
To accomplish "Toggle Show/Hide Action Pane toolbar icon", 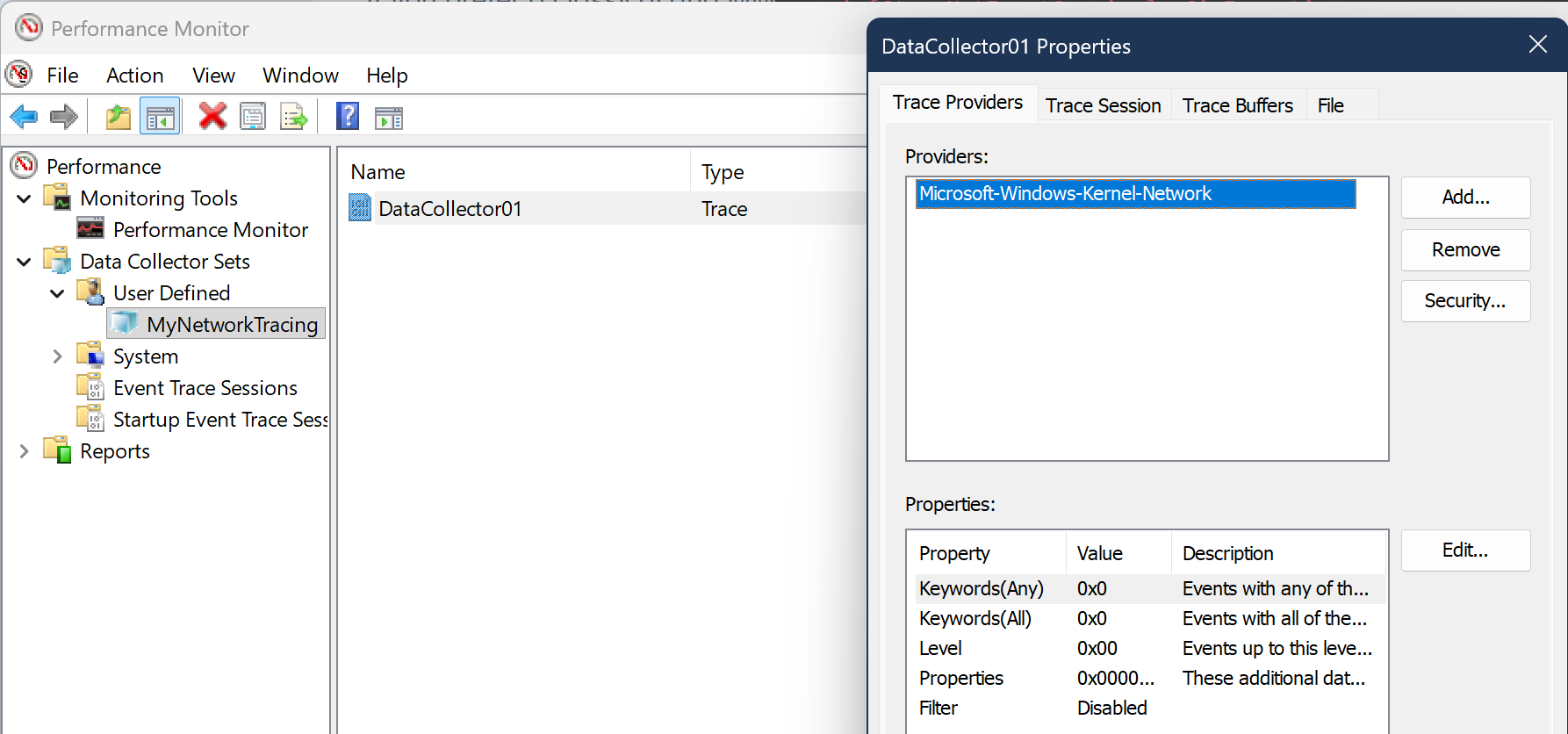I will [x=388, y=117].
